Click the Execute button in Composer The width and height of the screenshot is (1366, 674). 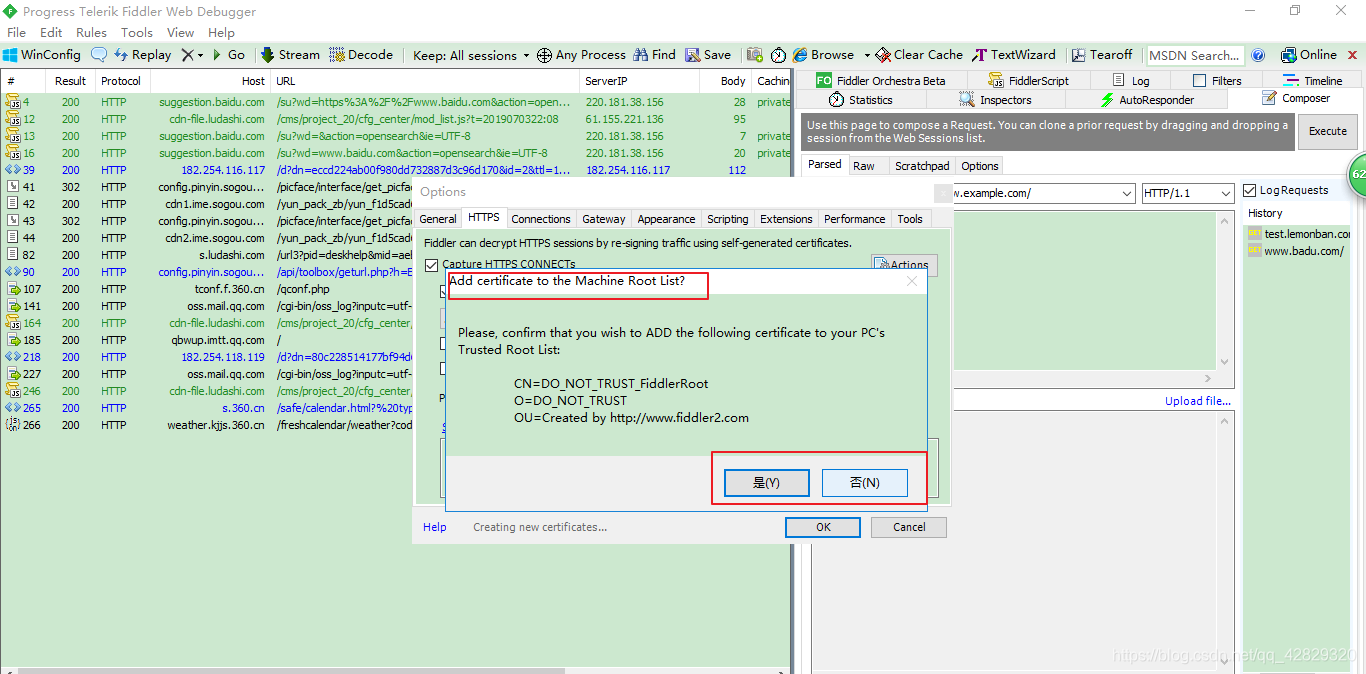tap(1327, 131)
